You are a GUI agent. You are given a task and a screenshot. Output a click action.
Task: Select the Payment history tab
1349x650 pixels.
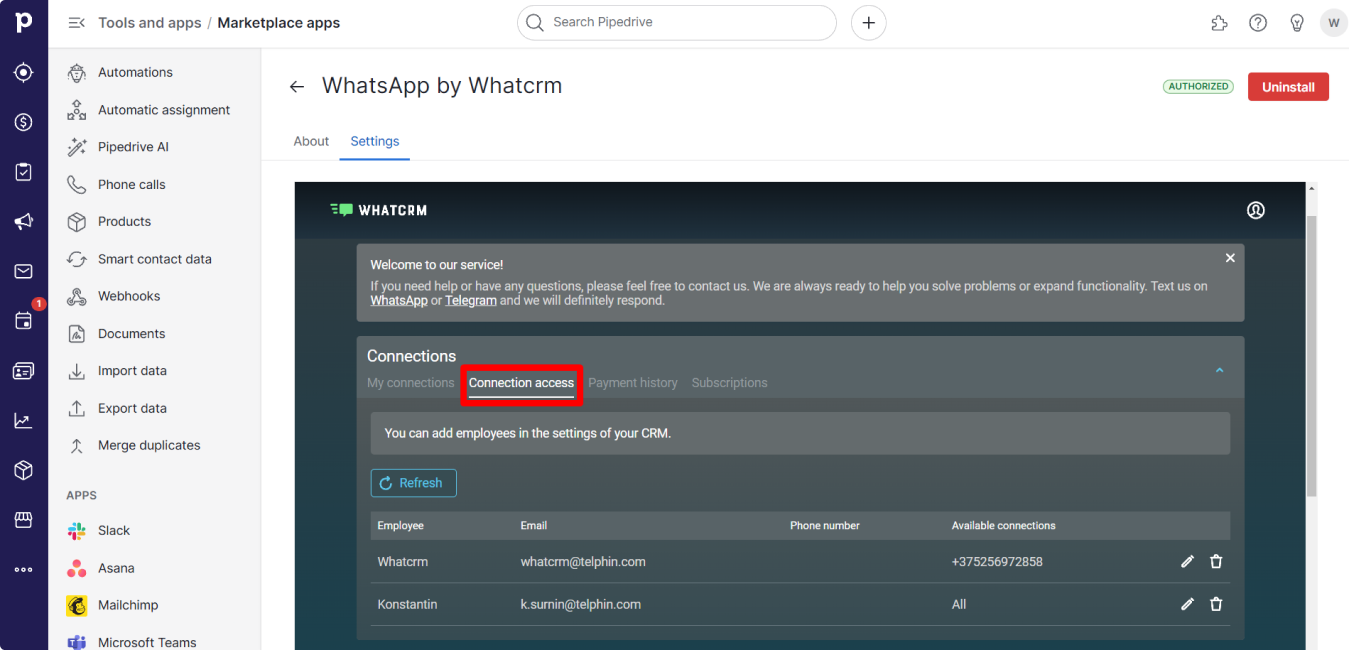632,383
